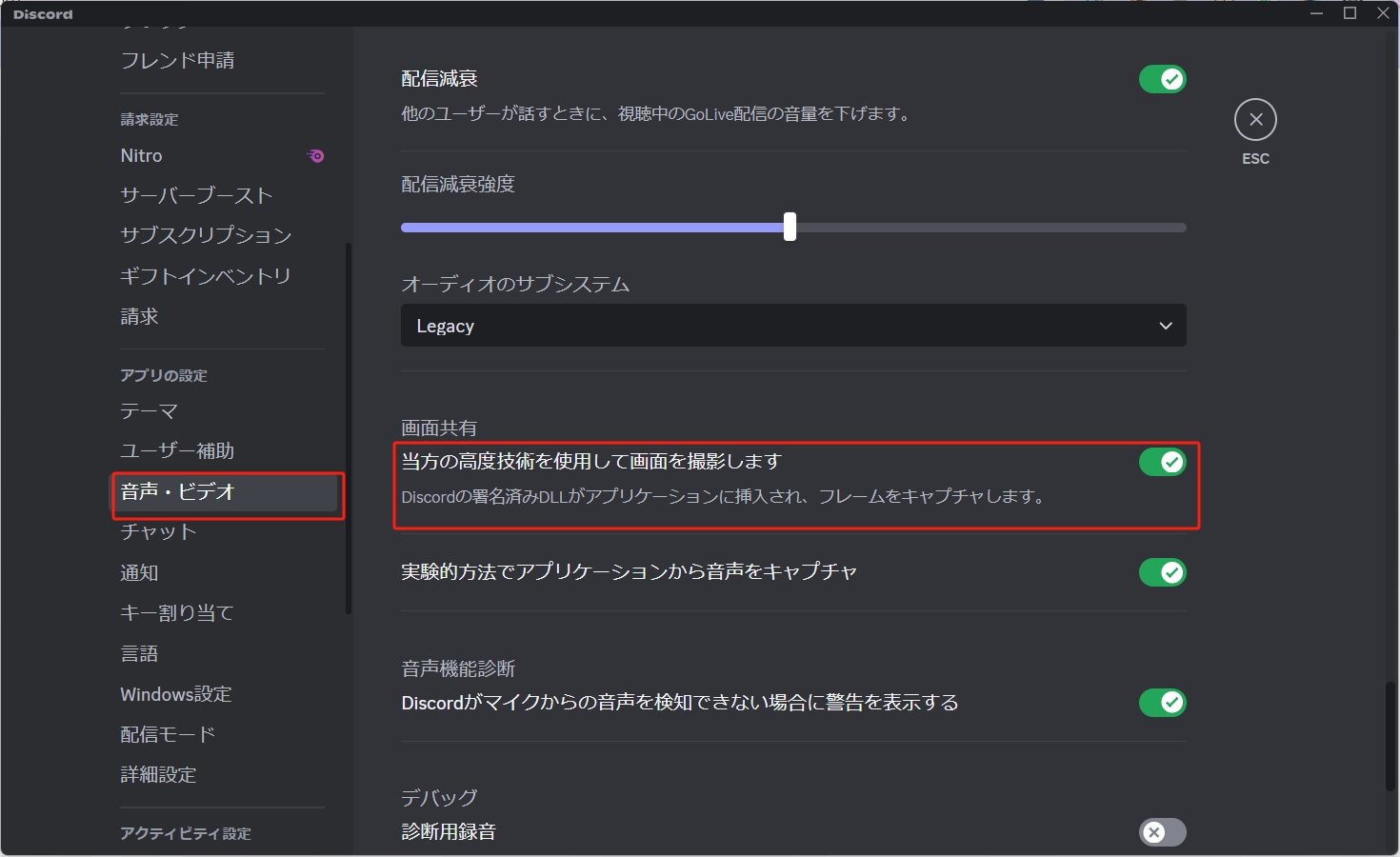Open the キー割り当て page
The width and height of the screenshot is (1400, 857).
176,612
